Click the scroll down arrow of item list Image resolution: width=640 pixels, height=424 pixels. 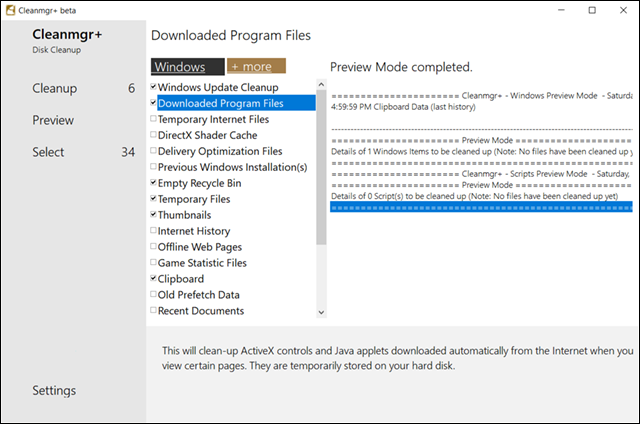[x=321, y=313]
